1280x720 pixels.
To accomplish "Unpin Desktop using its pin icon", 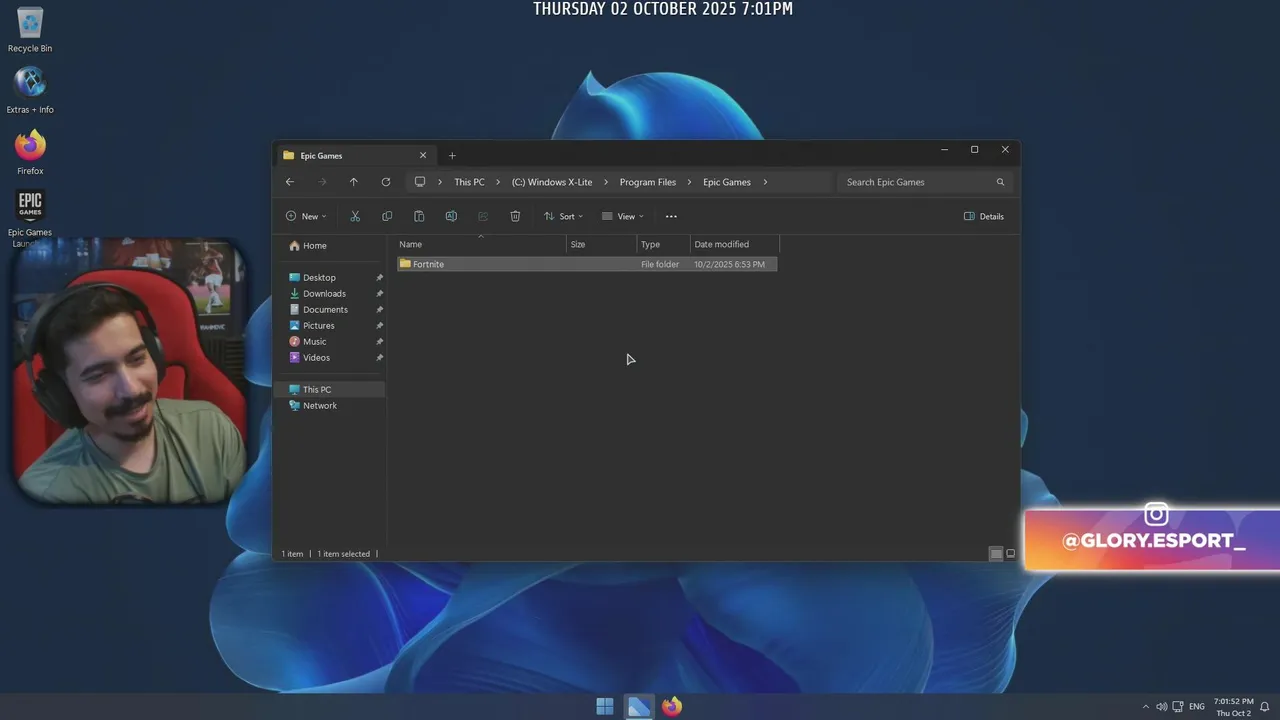I will click(379, 277).
